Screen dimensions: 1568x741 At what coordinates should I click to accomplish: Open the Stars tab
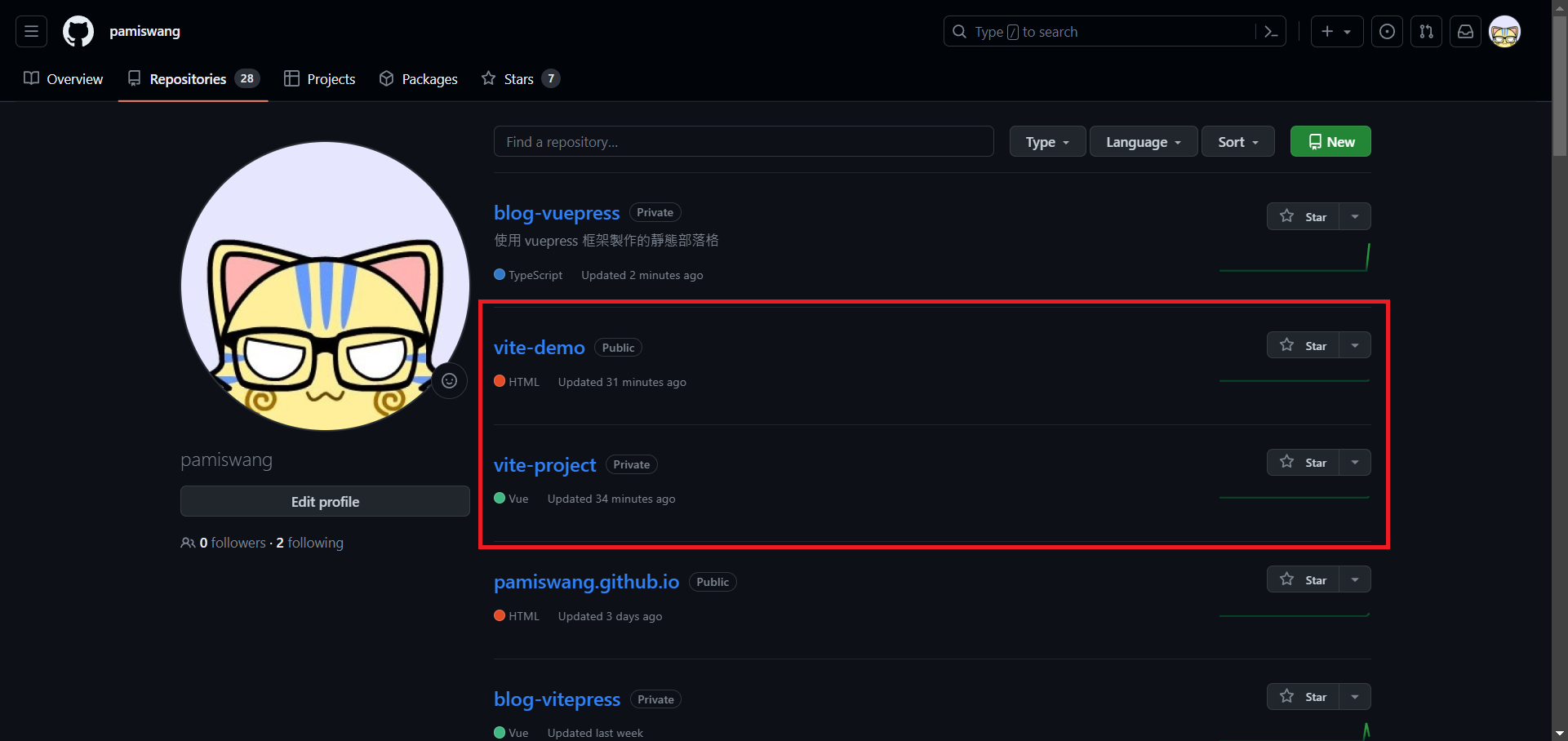(x=521, y=79)
